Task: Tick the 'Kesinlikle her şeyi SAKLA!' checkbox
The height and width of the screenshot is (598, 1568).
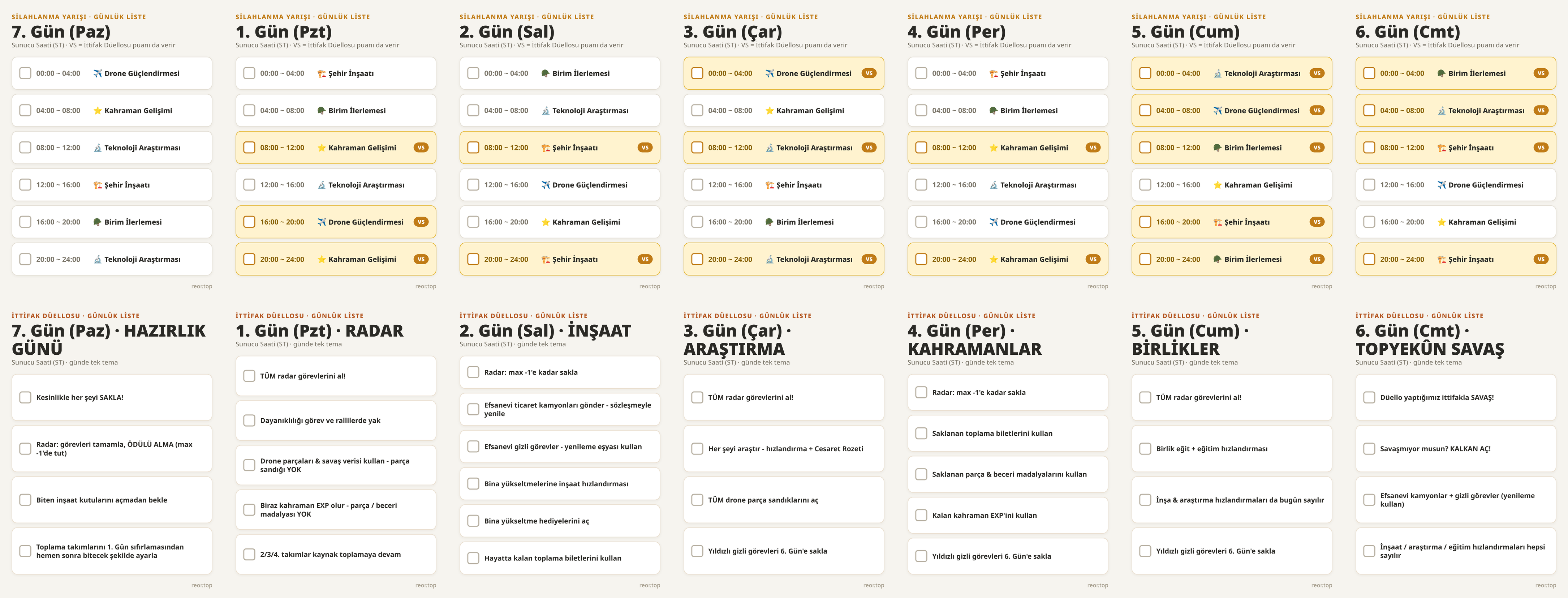Action: [x=25, y=398]
